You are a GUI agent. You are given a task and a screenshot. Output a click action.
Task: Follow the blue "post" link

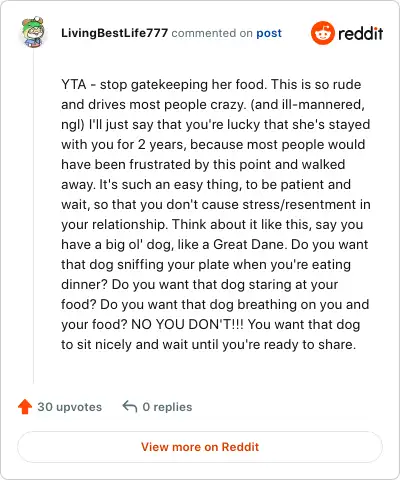(269, 33)
